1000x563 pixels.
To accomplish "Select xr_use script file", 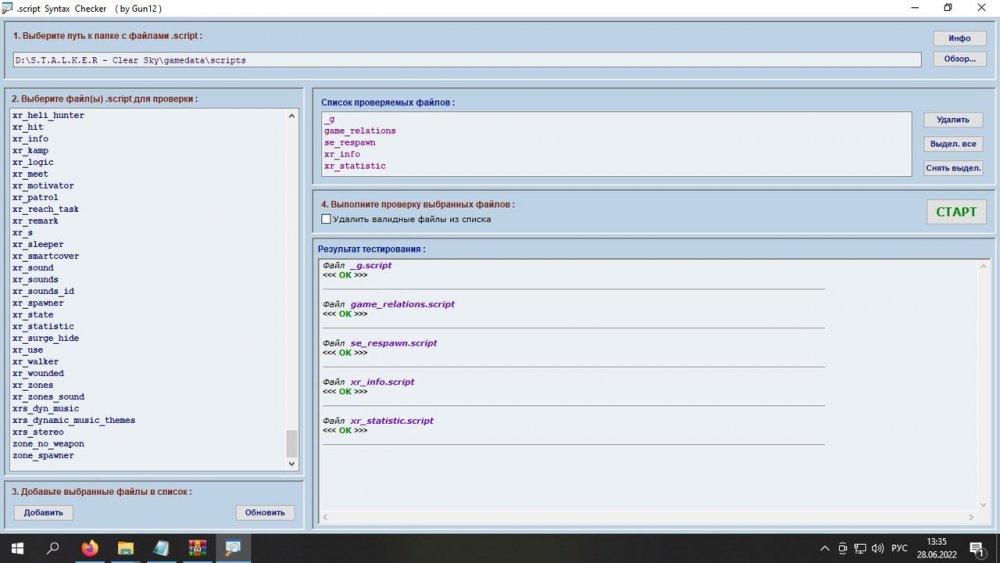I will pyautogui.click(x=28, y=350).
